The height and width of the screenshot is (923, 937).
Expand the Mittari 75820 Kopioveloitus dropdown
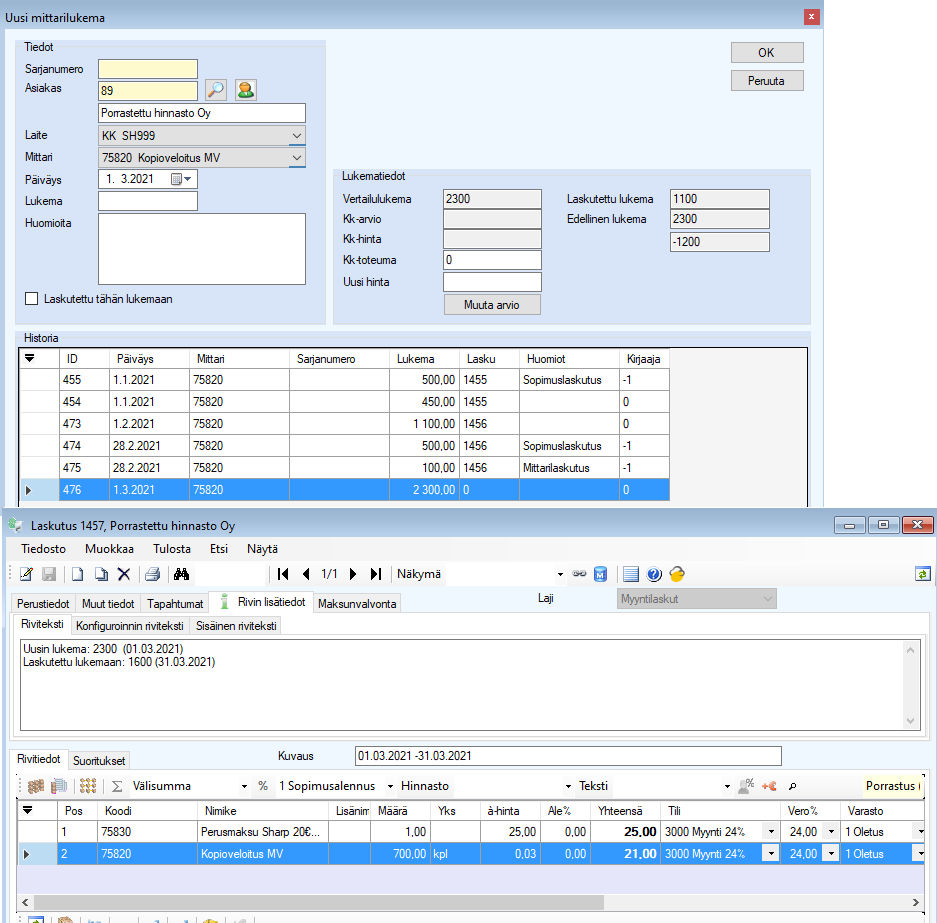(x=296, y=158)
